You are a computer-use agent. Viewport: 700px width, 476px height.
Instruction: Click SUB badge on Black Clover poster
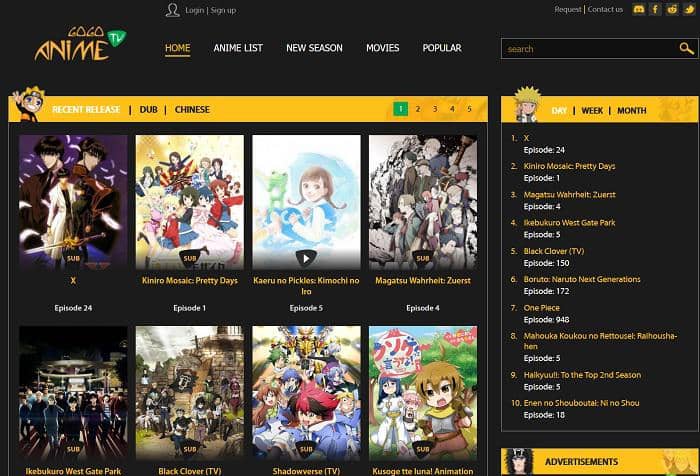(190, 449)
